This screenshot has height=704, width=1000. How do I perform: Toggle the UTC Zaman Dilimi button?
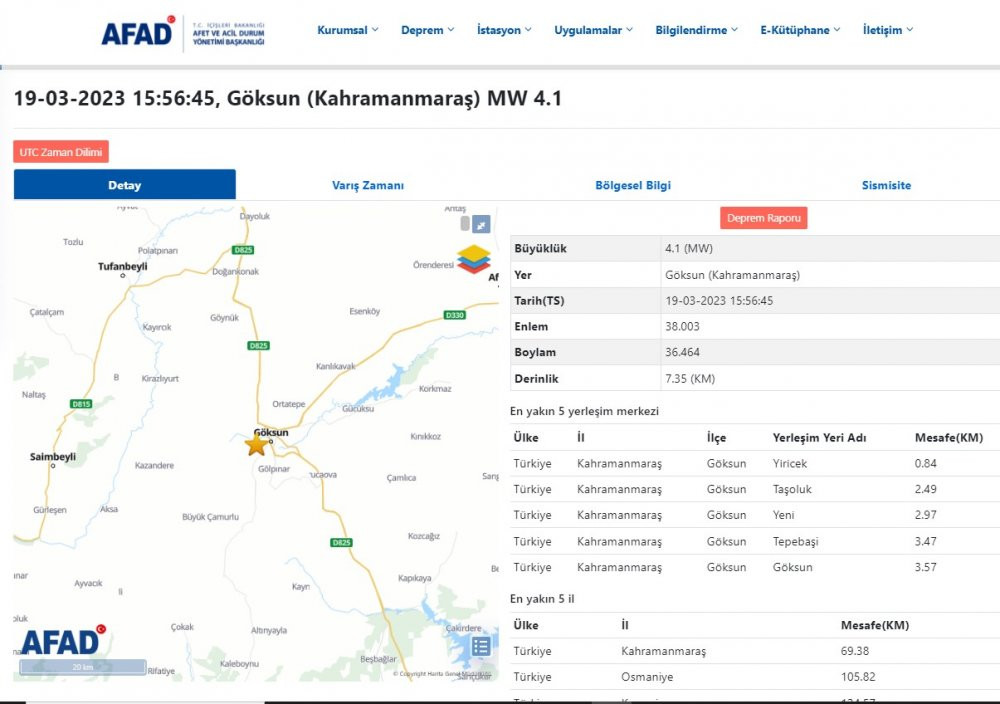coord(61,152)
